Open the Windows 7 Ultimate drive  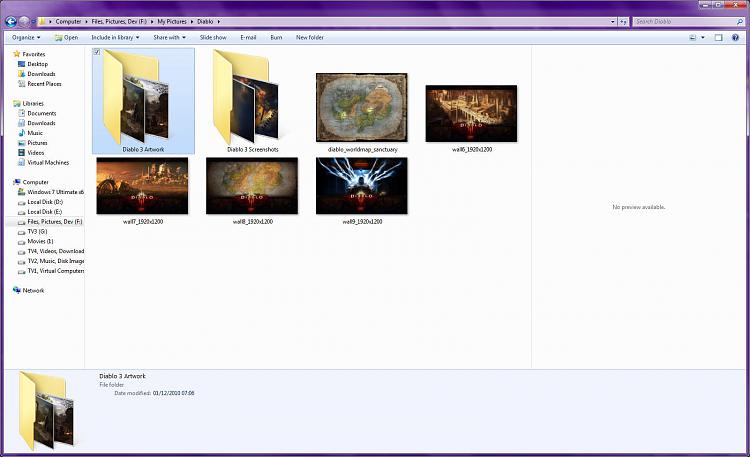click(51, 192)
